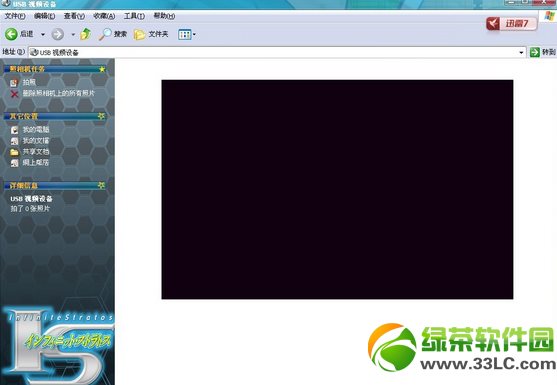Viewport: 557px width, 385px height.
Task: Expand the address bar dropdown
Action: (521, 53)
